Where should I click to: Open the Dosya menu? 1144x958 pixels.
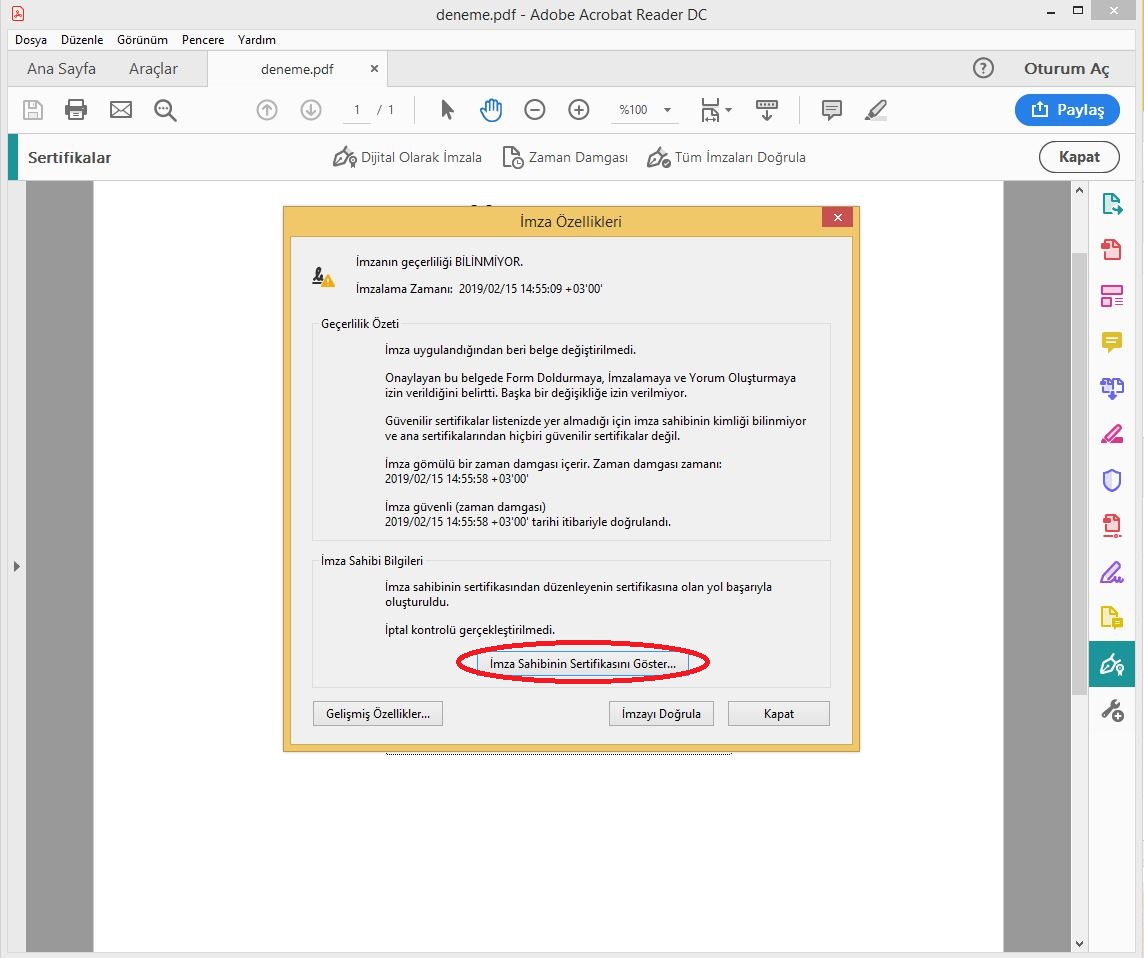click(x=31, y=40)
